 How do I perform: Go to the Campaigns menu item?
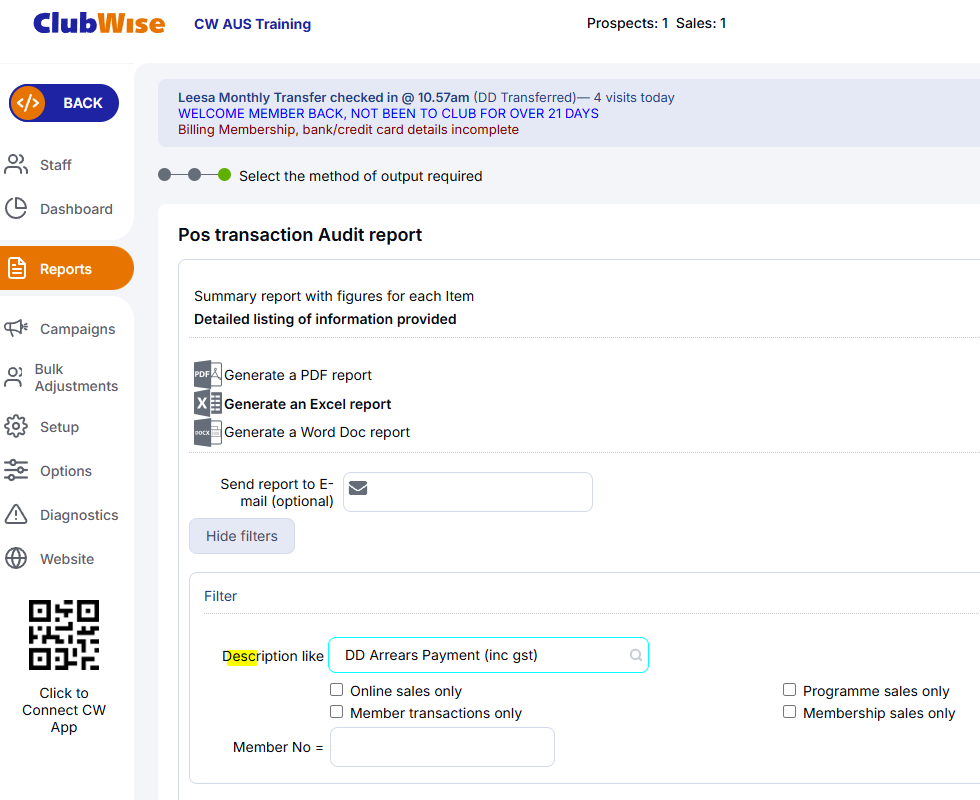click(78, 329)
